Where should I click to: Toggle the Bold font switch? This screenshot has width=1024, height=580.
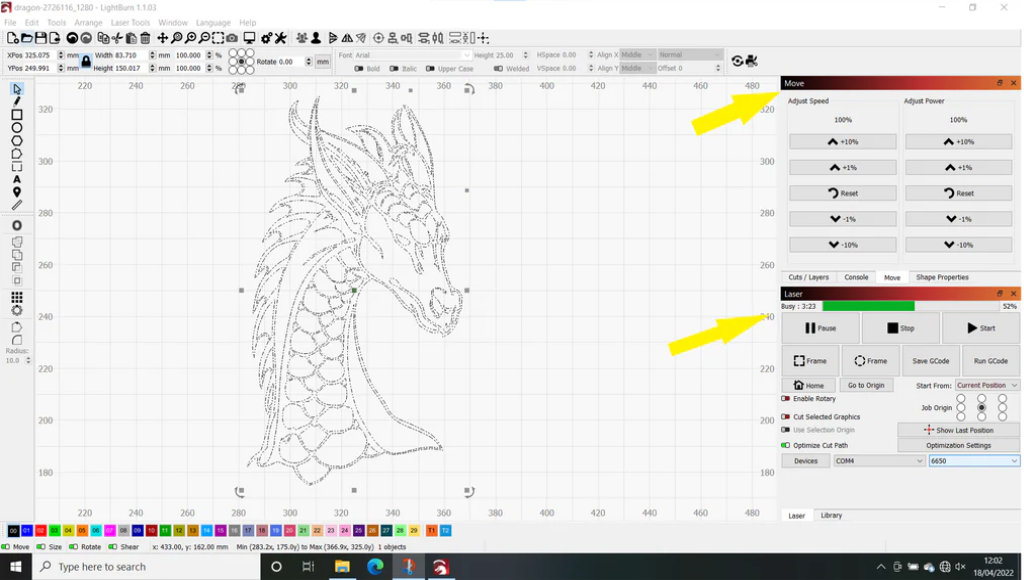pos(359,69)
